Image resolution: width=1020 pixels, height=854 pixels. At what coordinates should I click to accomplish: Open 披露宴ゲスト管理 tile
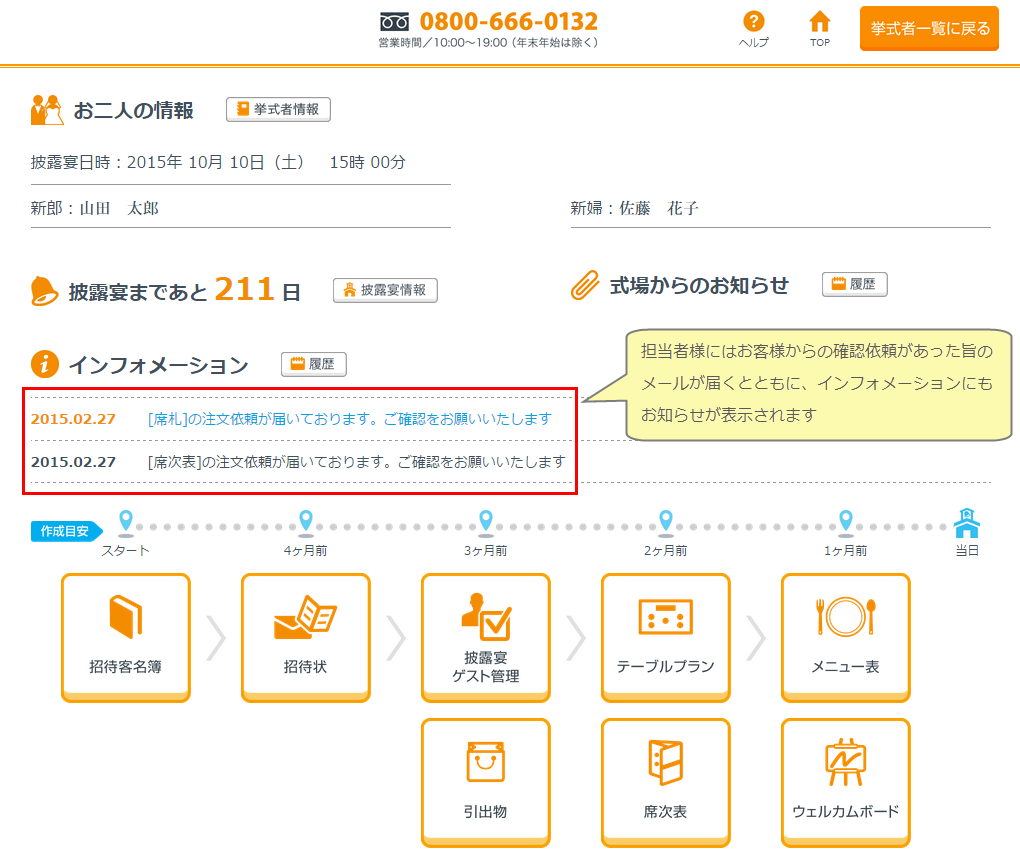485,637
